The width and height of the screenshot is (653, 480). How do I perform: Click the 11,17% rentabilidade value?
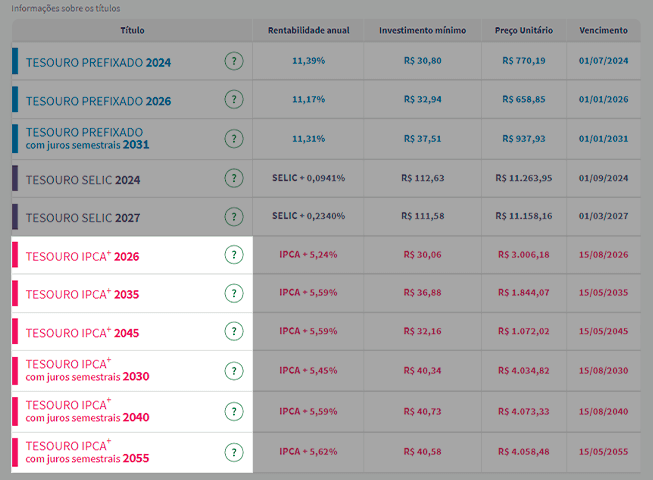tap(309, 99)
